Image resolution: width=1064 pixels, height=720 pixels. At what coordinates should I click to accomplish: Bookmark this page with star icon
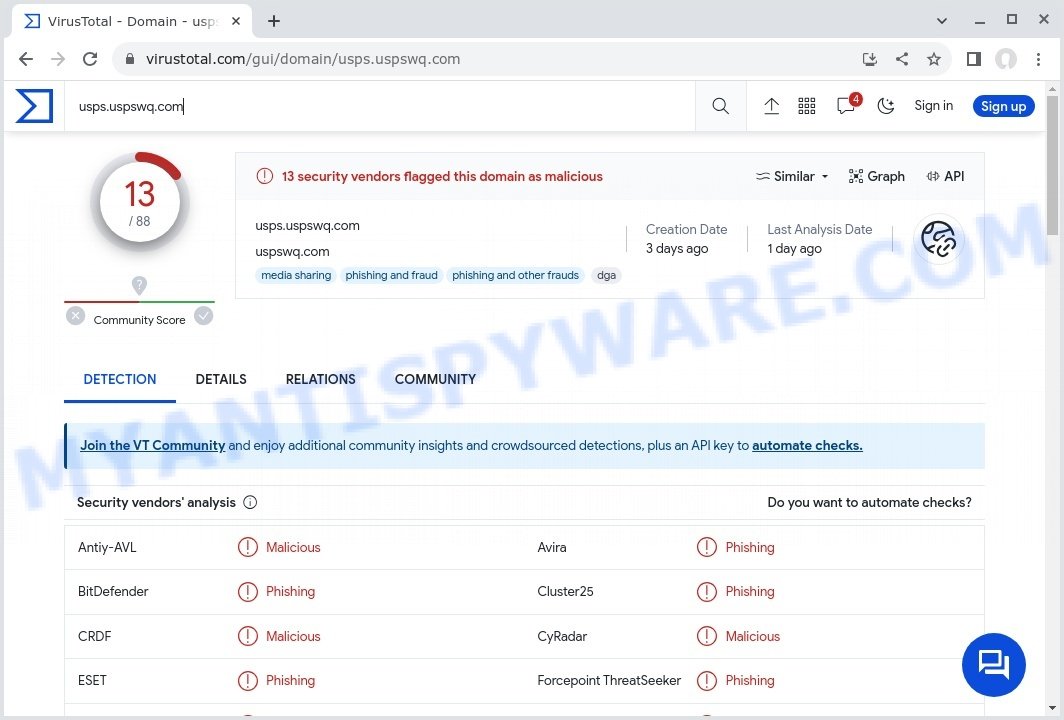pyautogui.click(x=934, y=59)
